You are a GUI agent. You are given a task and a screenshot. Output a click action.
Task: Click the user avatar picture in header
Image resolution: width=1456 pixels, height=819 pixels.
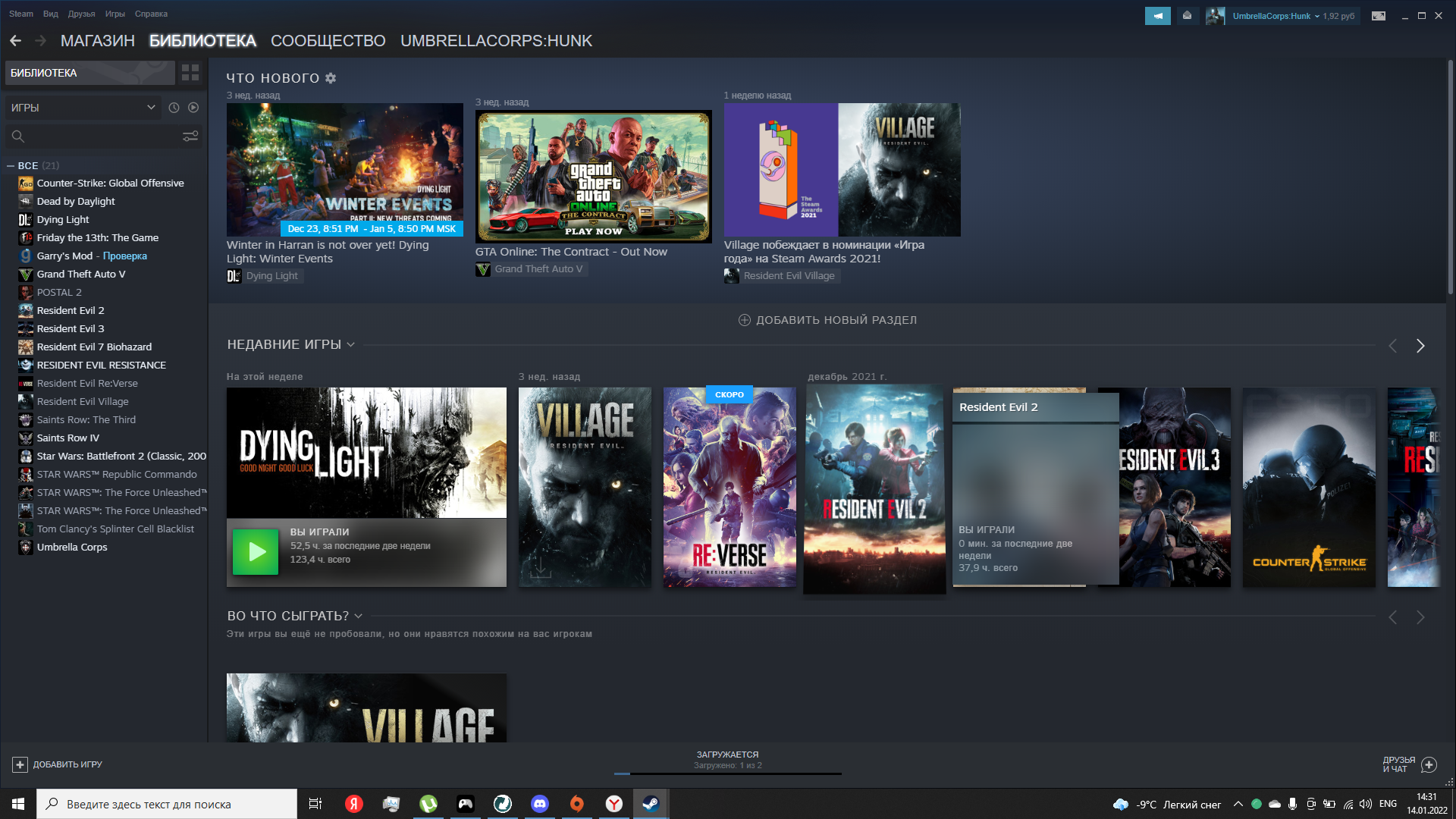pyautogui.click(x=1216, y=16)
